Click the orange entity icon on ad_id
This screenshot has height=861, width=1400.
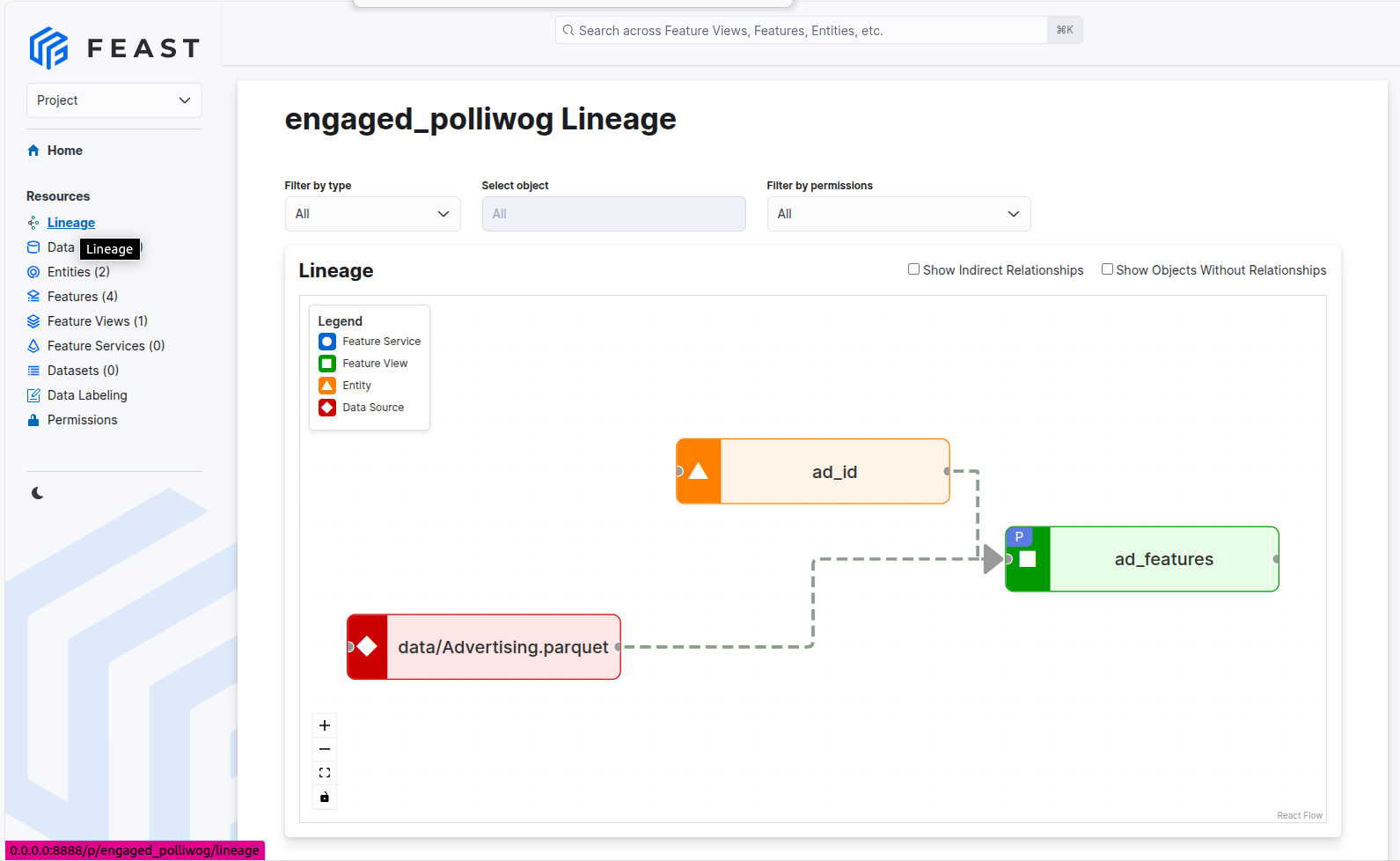pos(699,472)
